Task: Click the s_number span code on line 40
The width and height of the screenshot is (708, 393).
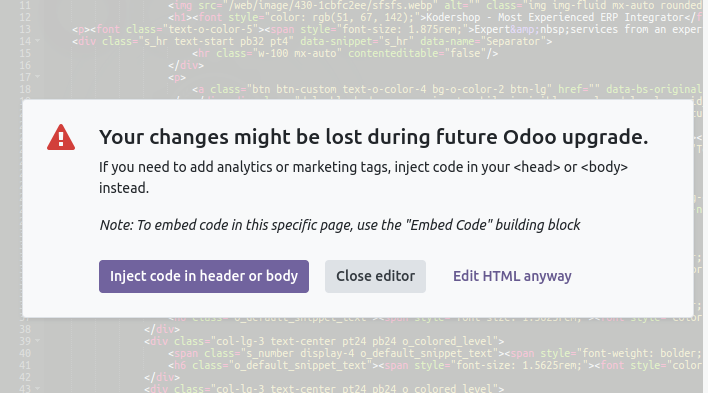Action: [436, 353]
